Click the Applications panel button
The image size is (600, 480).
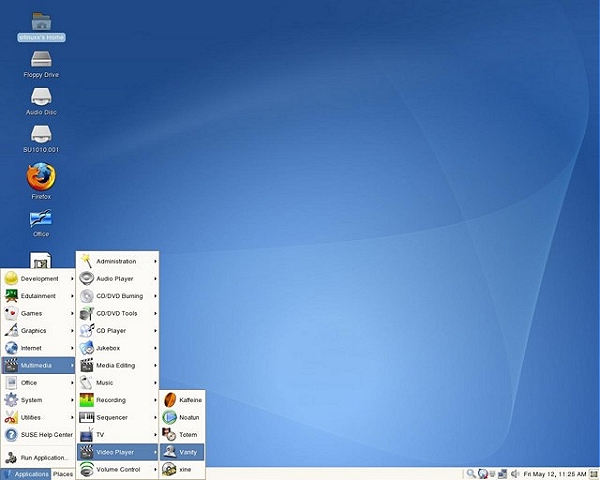(x=26, y=474)
